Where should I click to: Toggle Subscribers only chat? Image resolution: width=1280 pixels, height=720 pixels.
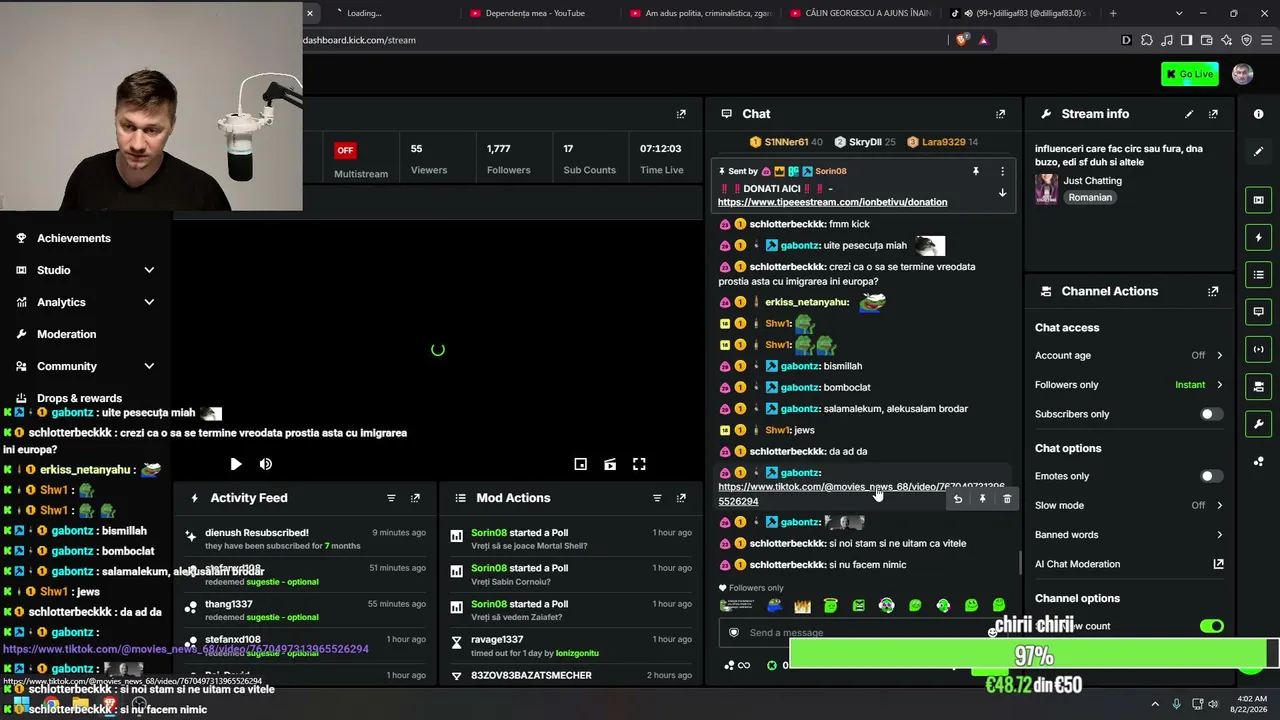(1211, 414)
